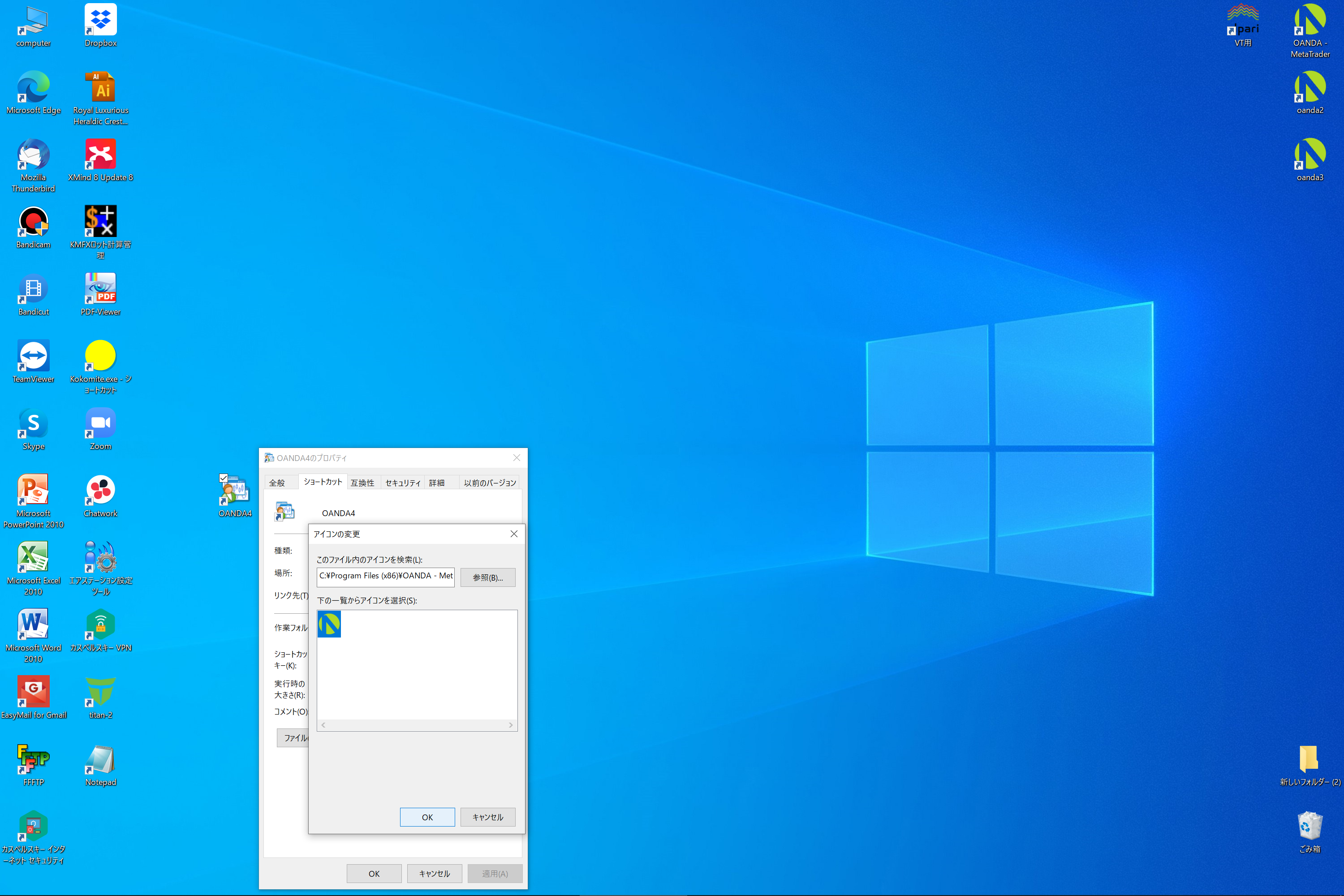Screen dimensions: 1344x896
Task: Select the Bandicam desktop icon
Action: [x=33, y=222]
